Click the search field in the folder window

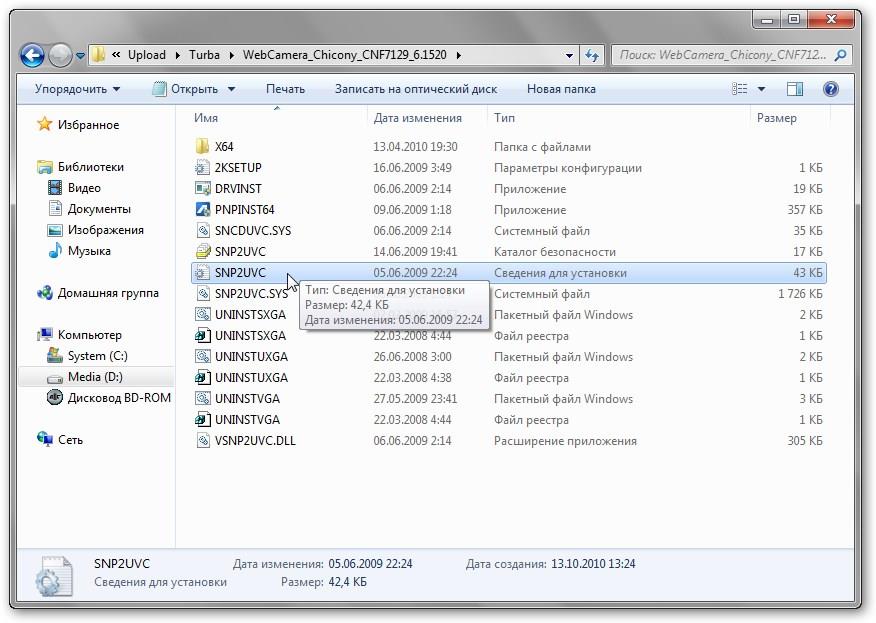point(725,55)
